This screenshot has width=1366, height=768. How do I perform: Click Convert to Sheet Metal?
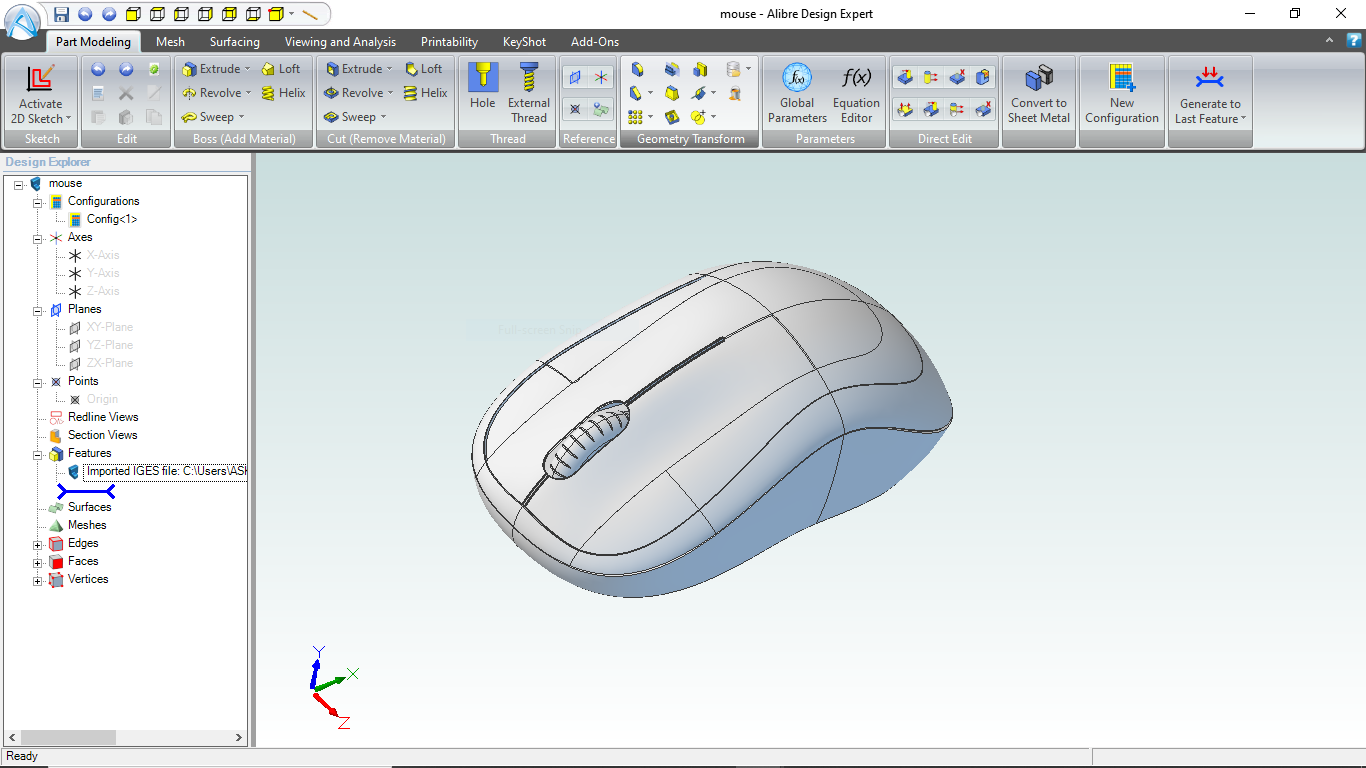pyautogui.click(x=1039, y=94)
